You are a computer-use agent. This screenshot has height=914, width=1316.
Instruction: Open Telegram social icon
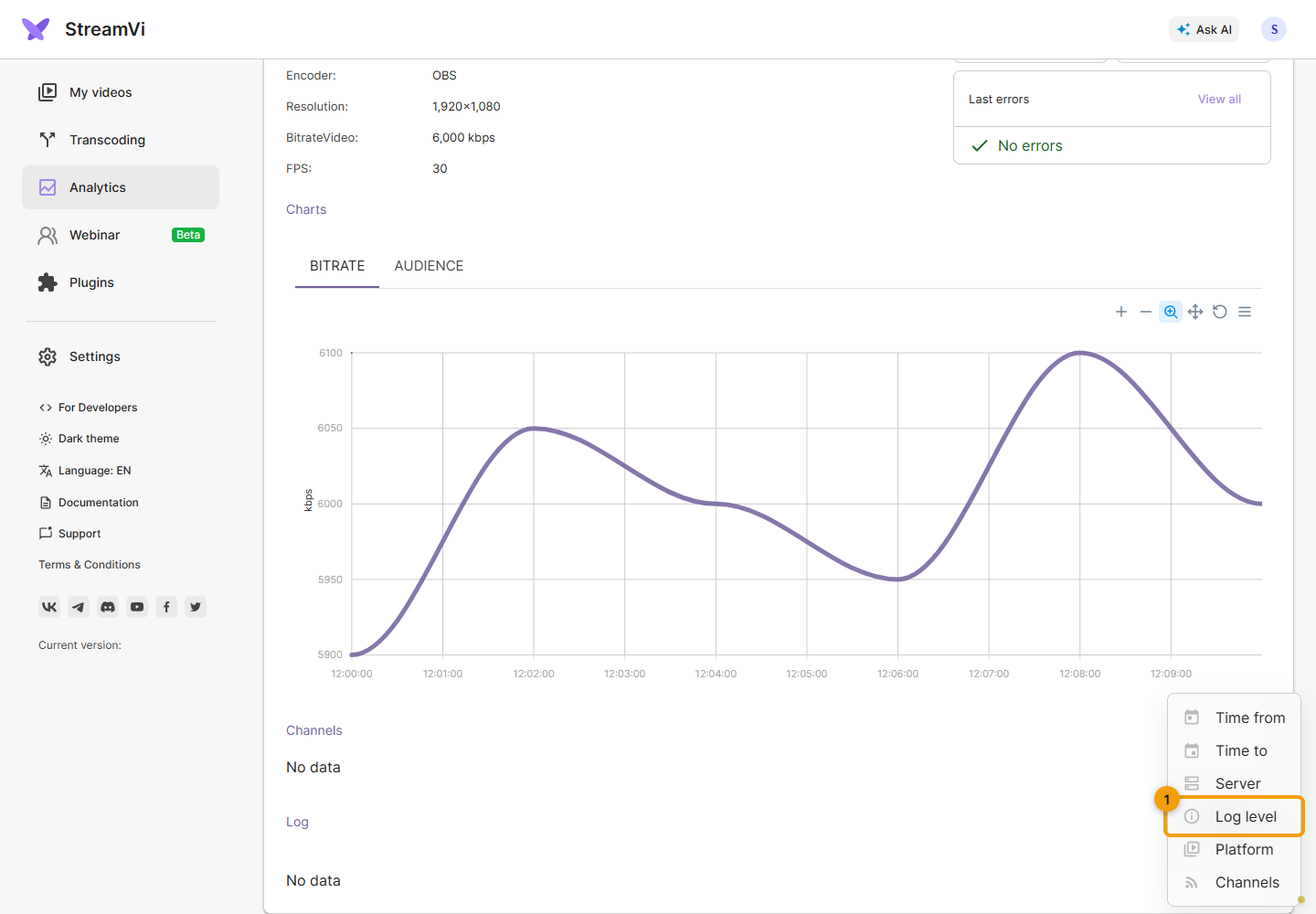point(79,607)
